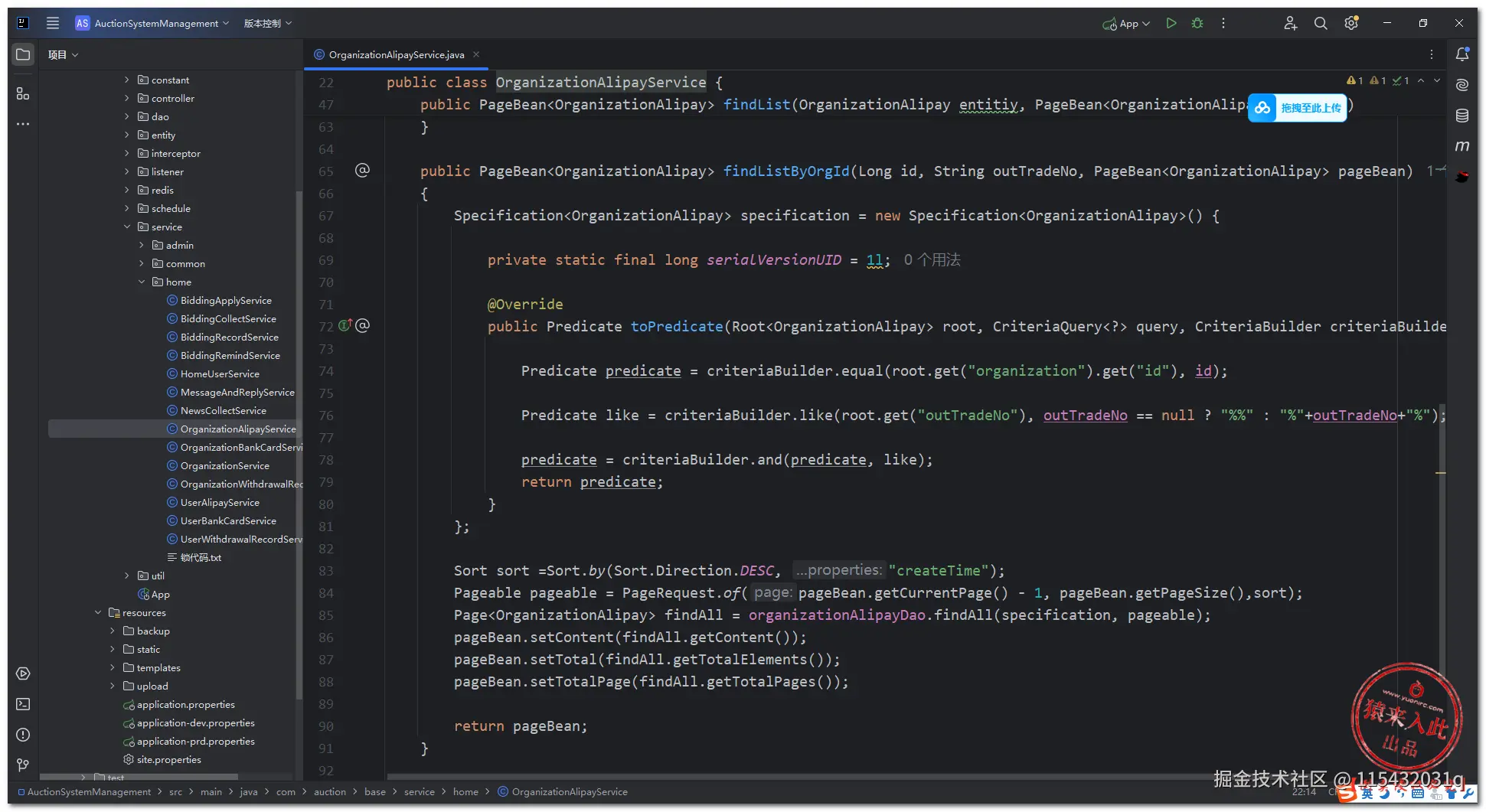The image size is (1486, 812).
Task: Open editor tab options menu
Action: (x=1431, y=54)
